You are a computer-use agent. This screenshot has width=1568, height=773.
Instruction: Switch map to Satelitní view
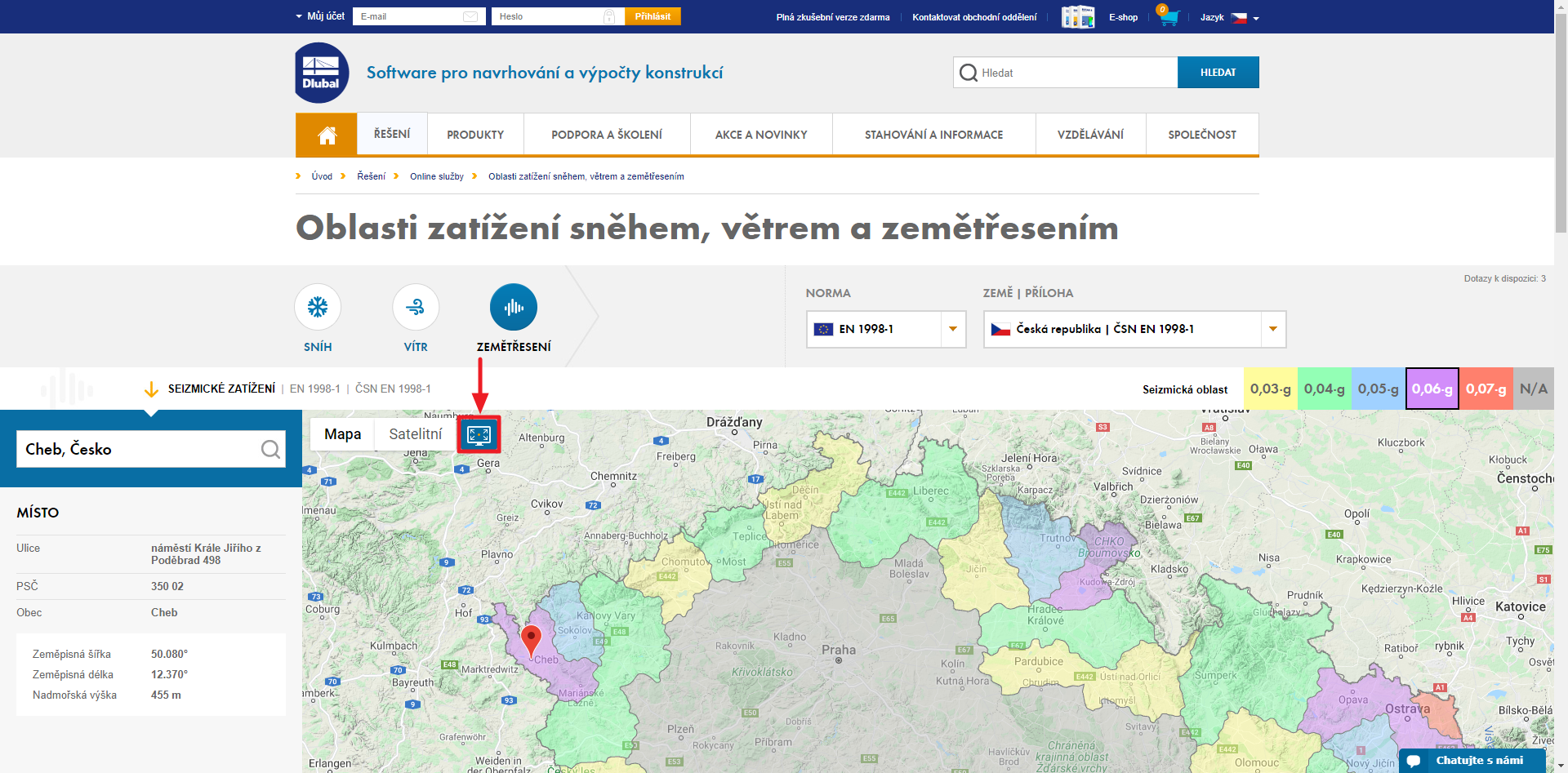click(x=415, y=434)
